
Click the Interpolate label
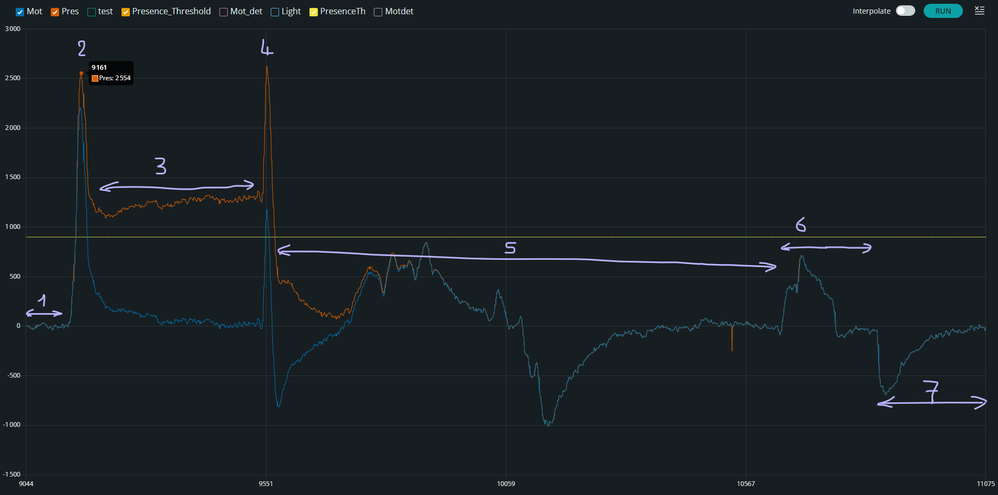coord(871,11)
